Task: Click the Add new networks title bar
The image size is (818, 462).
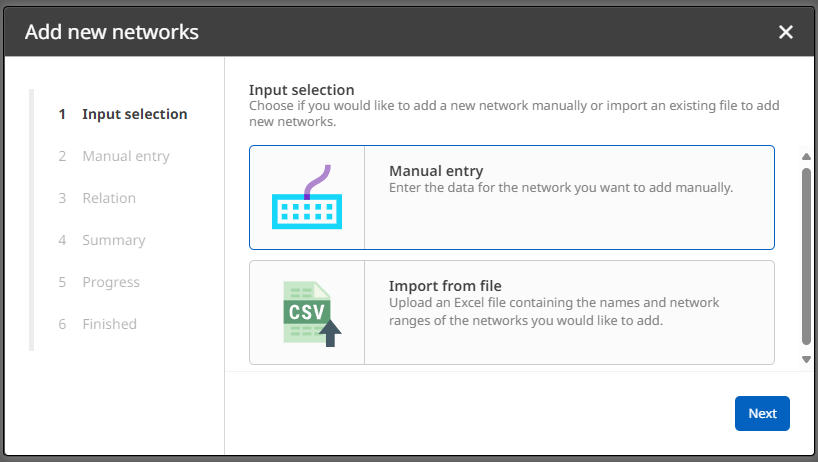Action: point(400,32)
